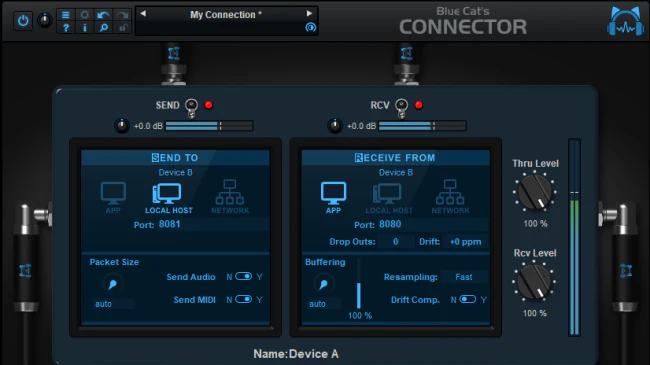This screenshot has height=365, width=650.
Task: Adjust the SEND gain knob
Action: coord(121,126)
